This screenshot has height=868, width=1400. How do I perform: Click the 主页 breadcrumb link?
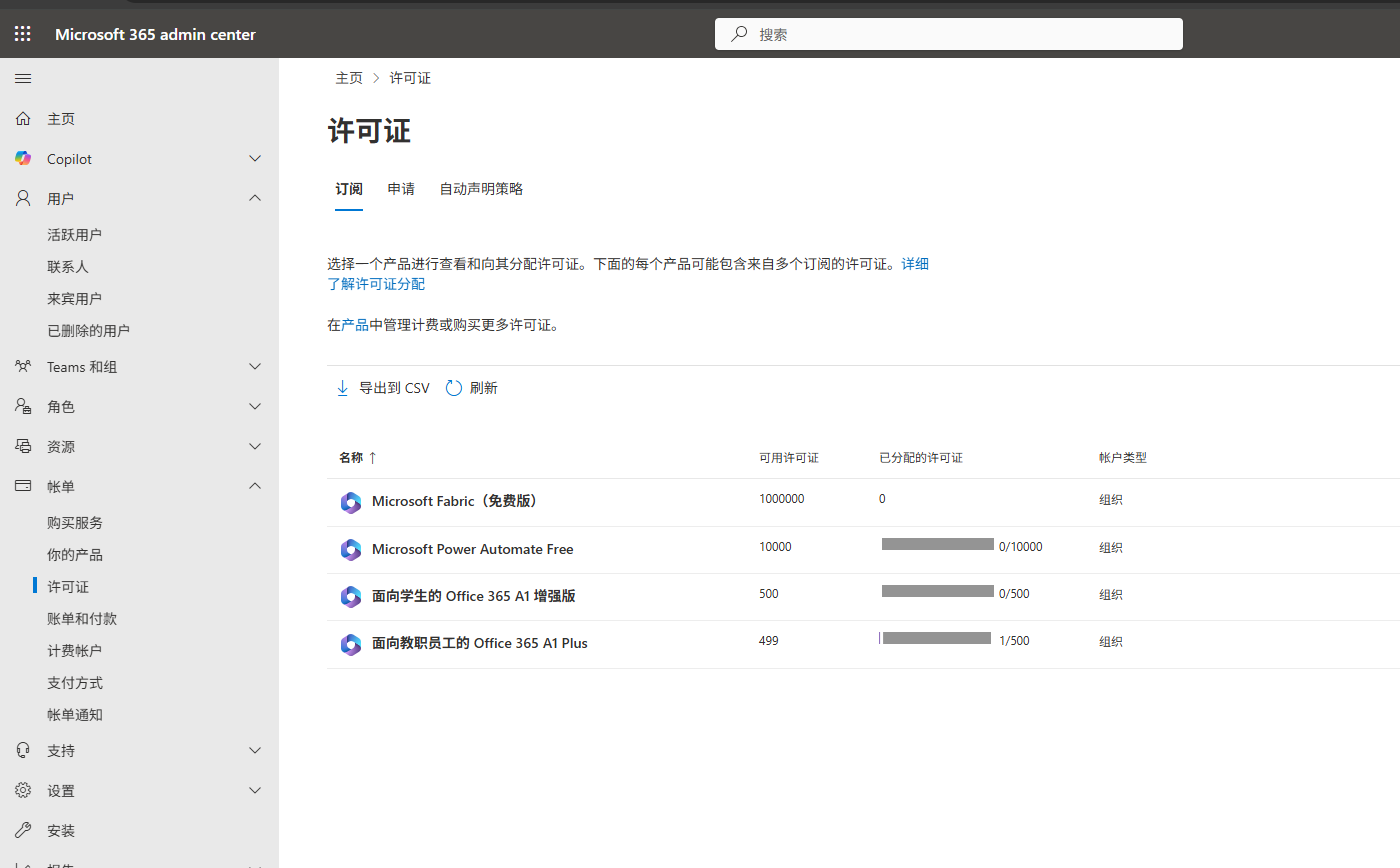coord(349,78)
